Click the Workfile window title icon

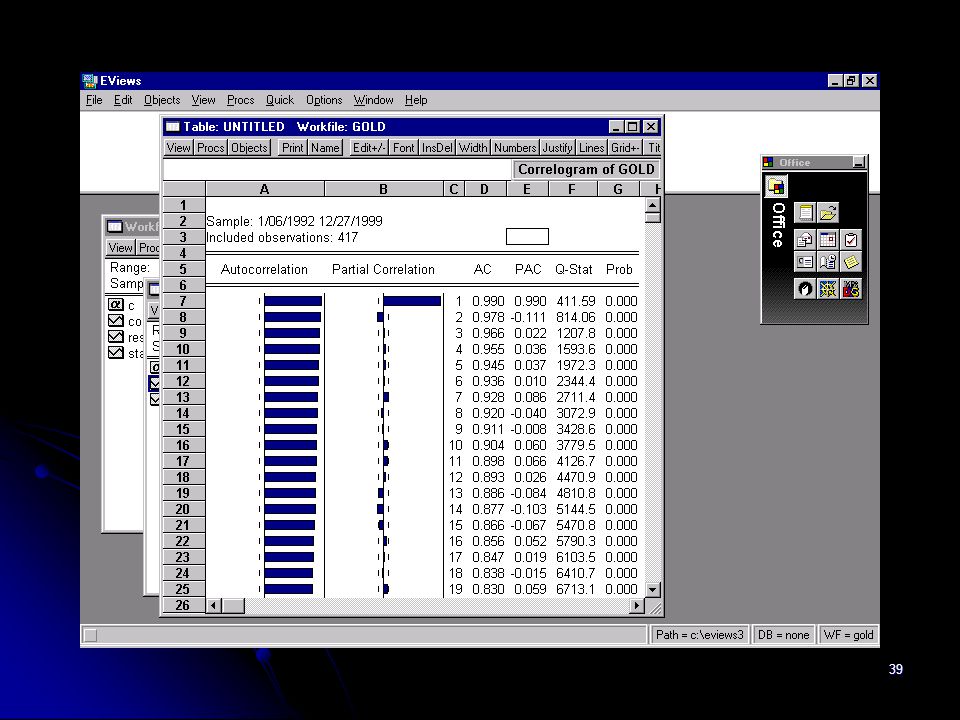[114, 227]
